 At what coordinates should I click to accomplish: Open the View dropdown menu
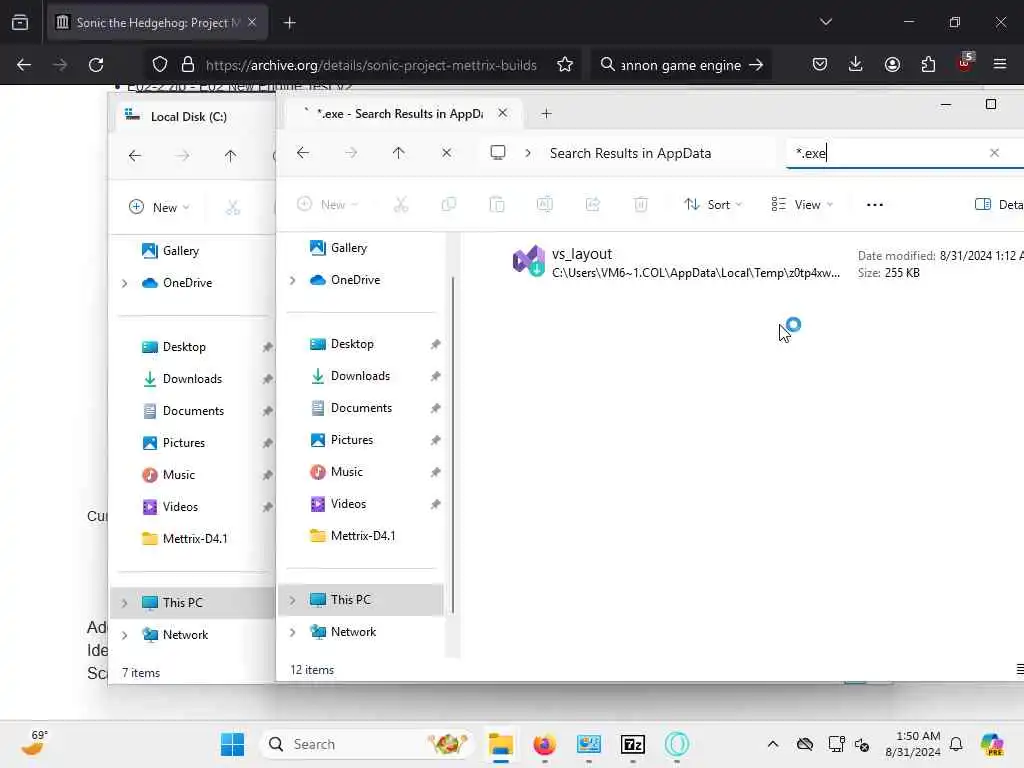[802, 204]
